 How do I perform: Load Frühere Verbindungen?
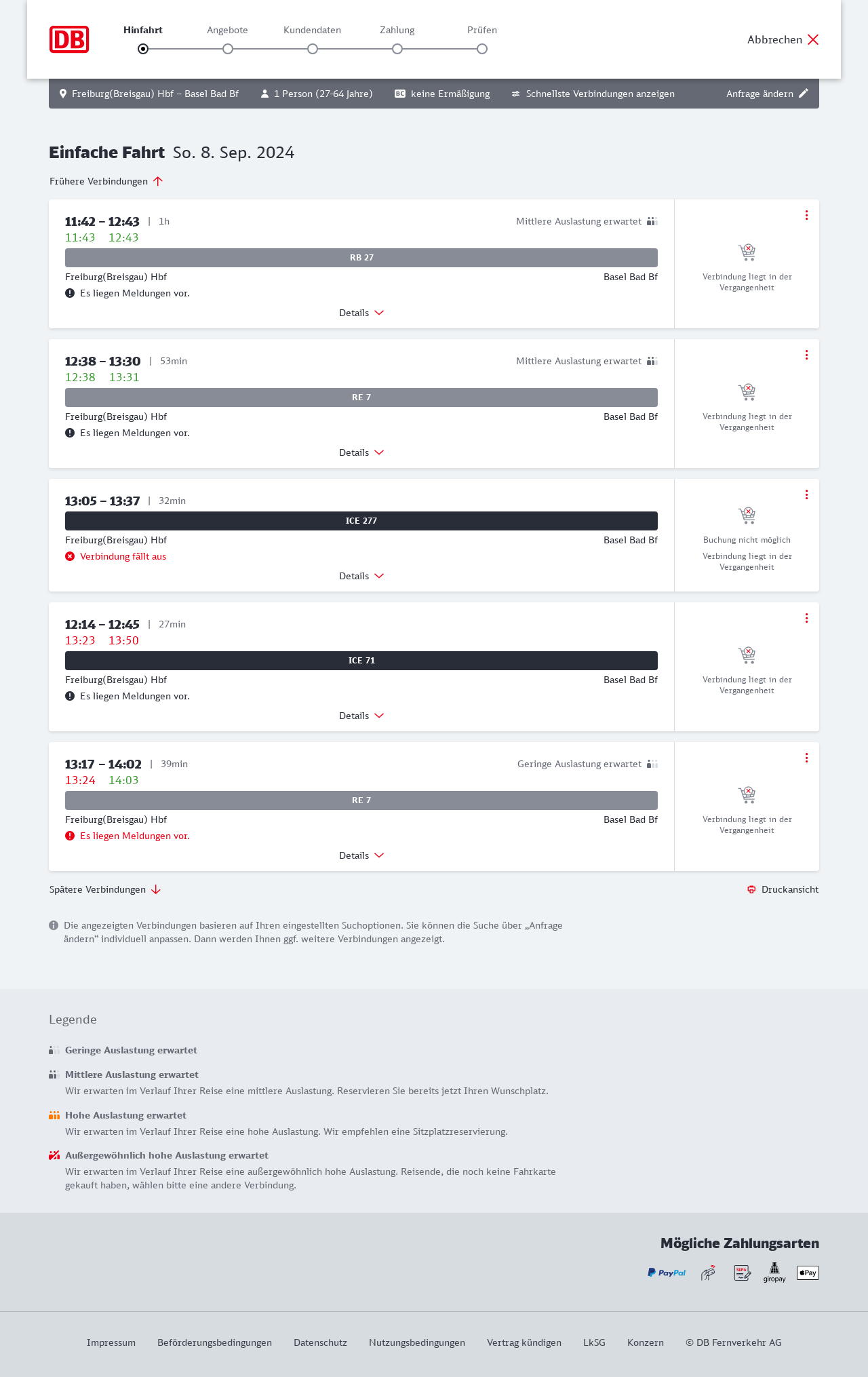pos(106,181)
